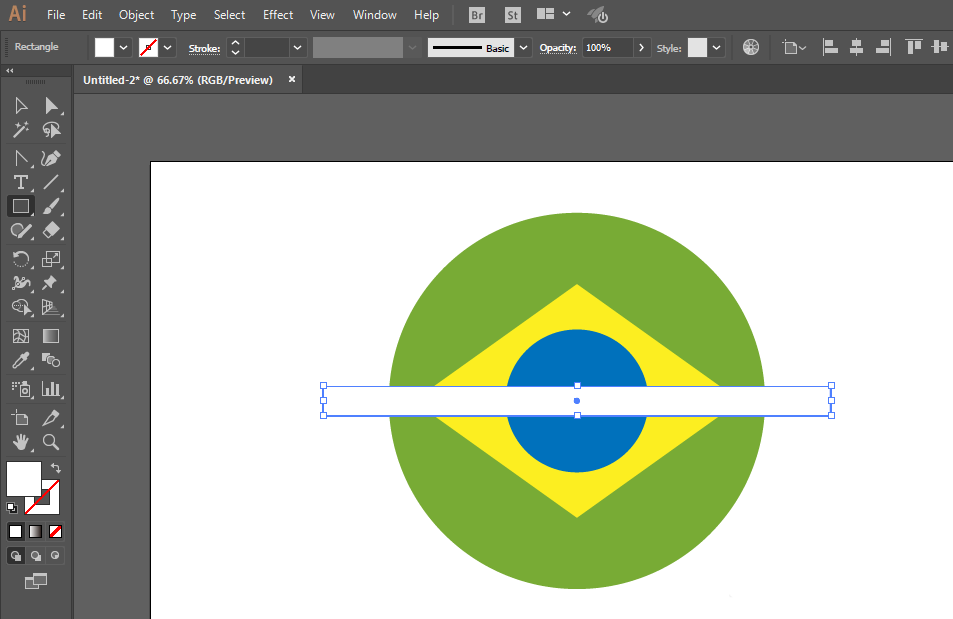Open the Select menu
953x619 pixels.
click(x=229, y=15)
